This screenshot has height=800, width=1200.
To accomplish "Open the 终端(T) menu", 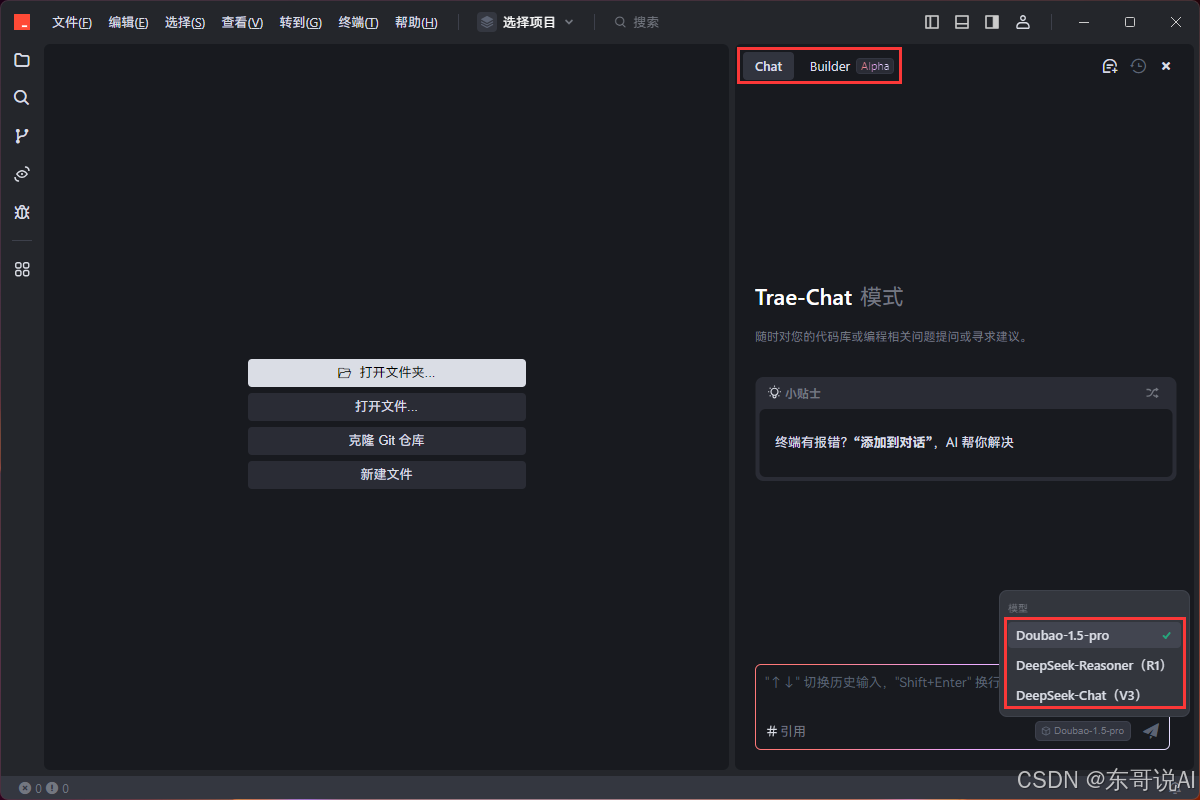I will [358, 22].
